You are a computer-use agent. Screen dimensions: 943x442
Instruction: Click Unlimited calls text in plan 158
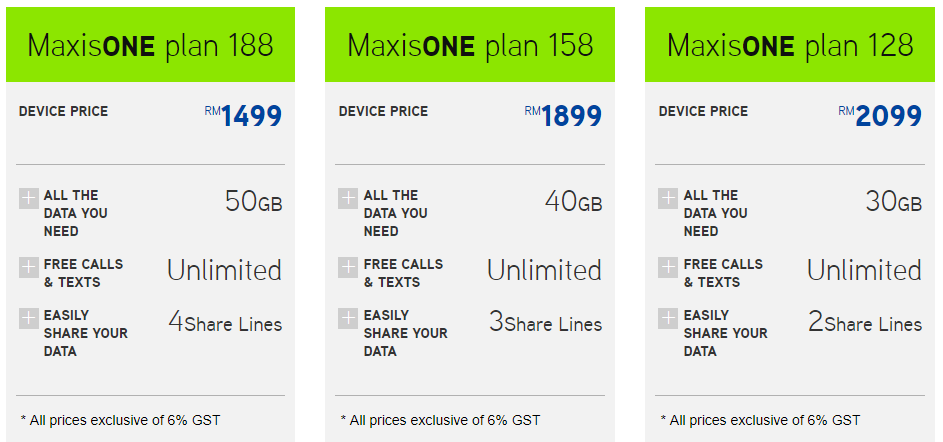pyautogui.click(x=544, y=270)
